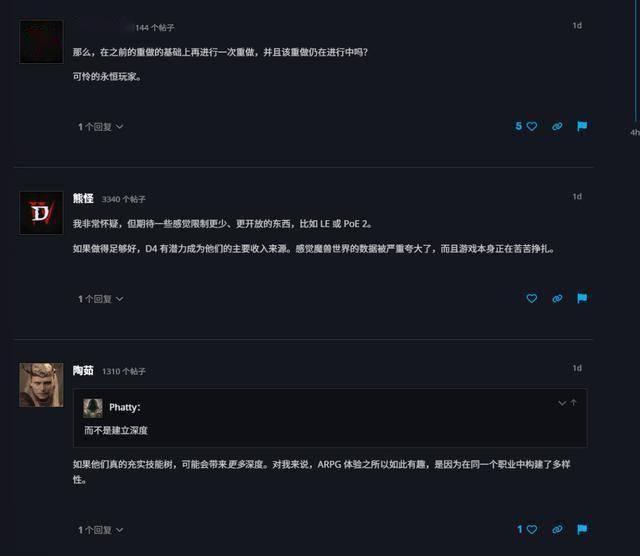Click the timeline scrollbar at right edge
Viewport: 640px width, 556px height.
coord(635,61)
